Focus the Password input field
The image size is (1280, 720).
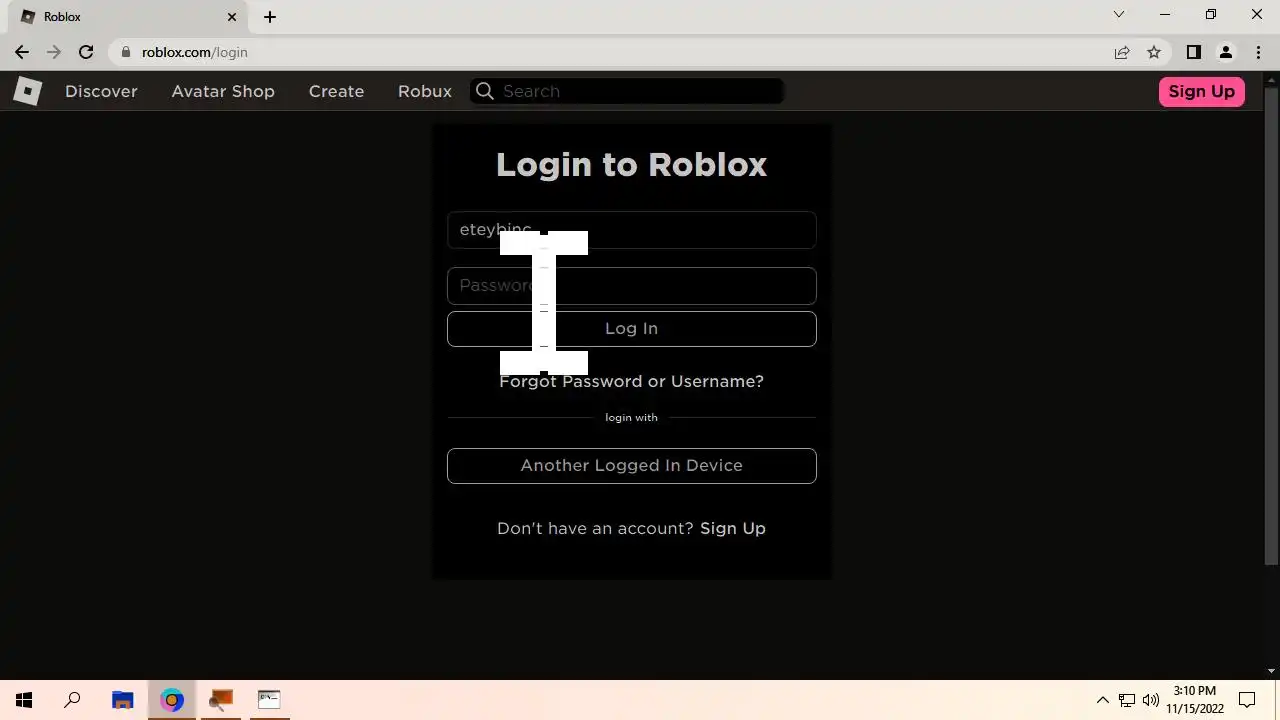coord(632,286)
